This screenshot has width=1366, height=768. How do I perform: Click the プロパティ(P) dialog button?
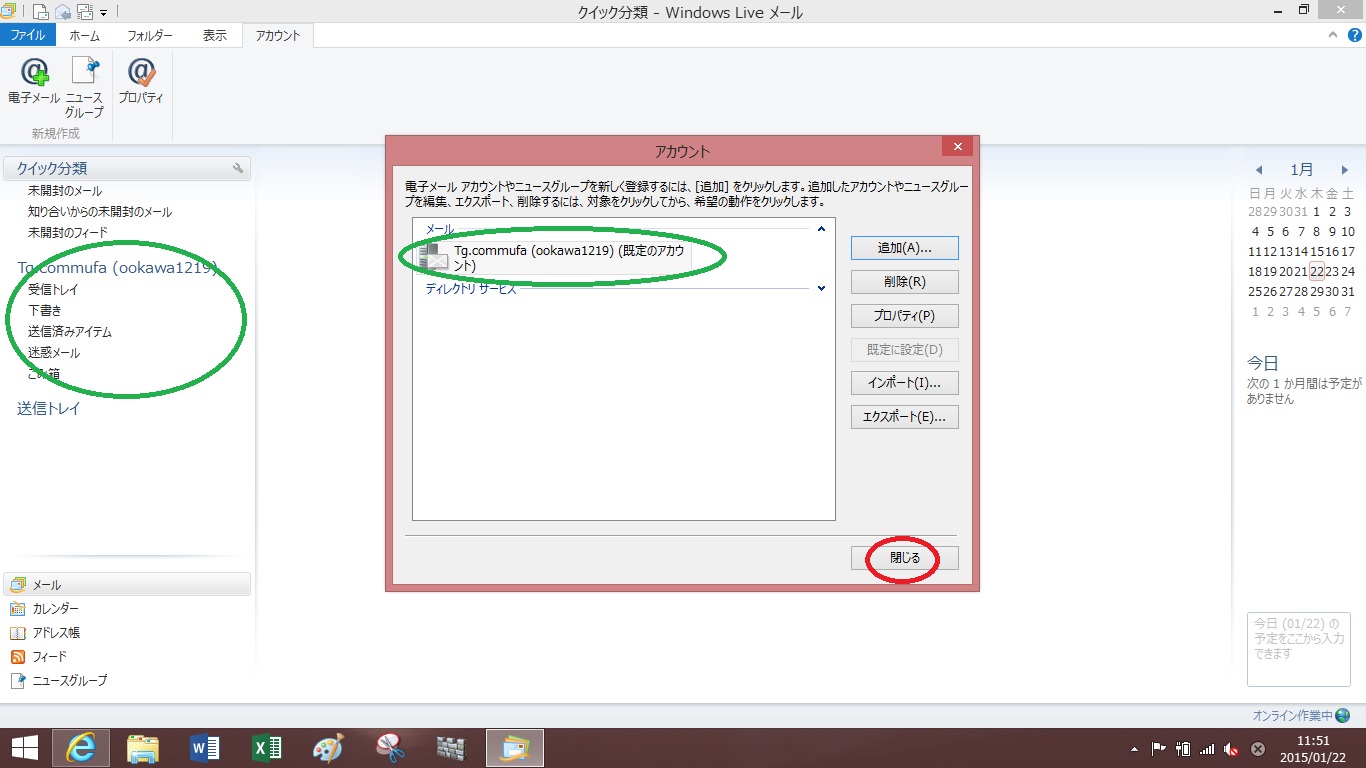904,316
